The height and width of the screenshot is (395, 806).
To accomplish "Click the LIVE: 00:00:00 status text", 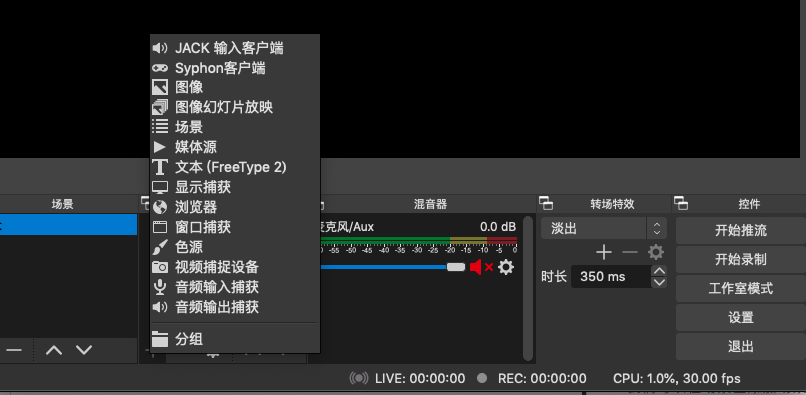I will pos(420,379).
